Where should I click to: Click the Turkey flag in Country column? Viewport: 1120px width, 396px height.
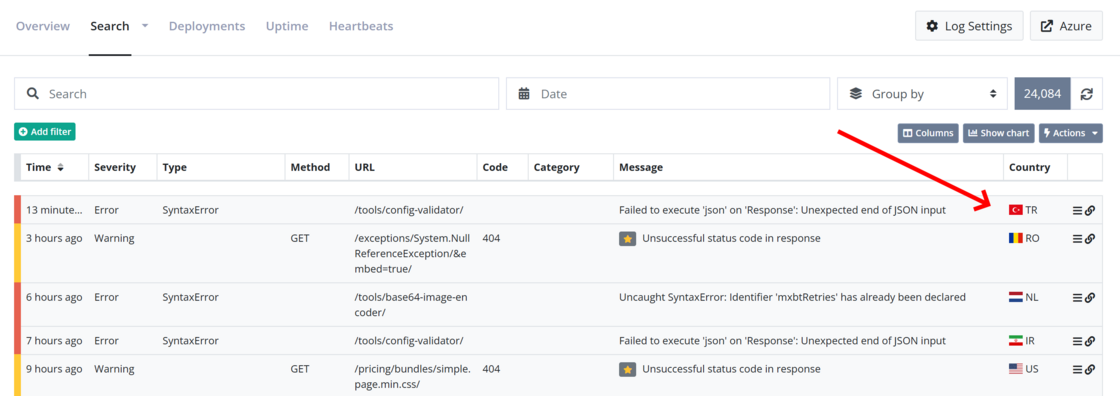[x=1015, y=210]
